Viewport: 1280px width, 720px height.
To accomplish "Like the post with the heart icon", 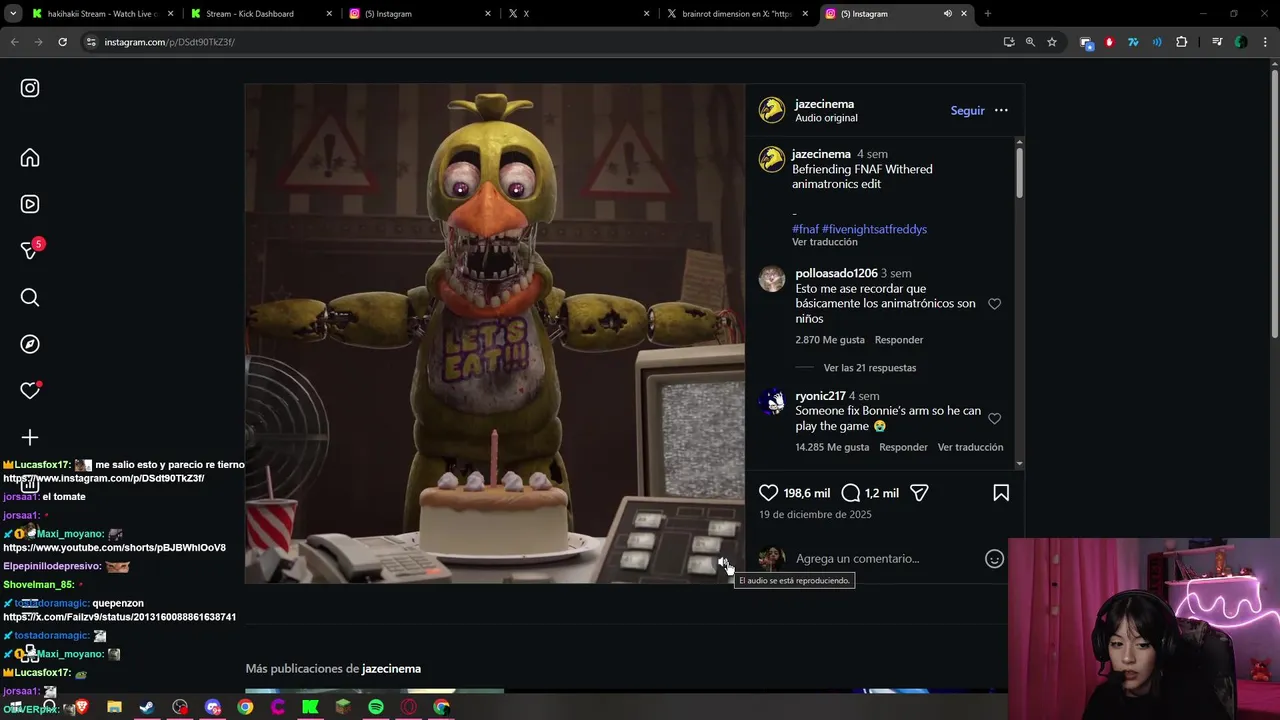I will click(x=768, y=492).
